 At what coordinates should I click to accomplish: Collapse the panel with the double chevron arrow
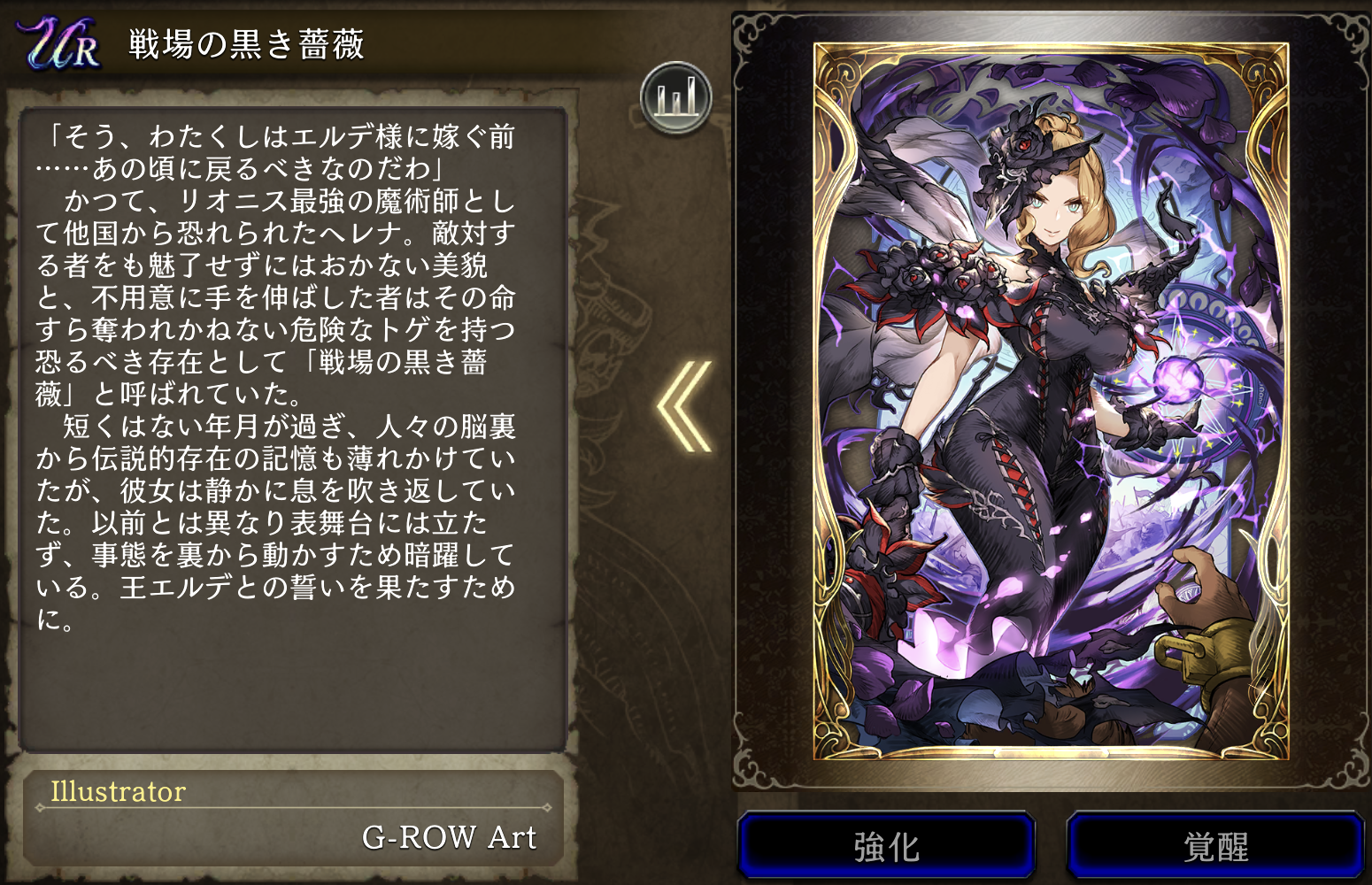(x=684, y=406)
